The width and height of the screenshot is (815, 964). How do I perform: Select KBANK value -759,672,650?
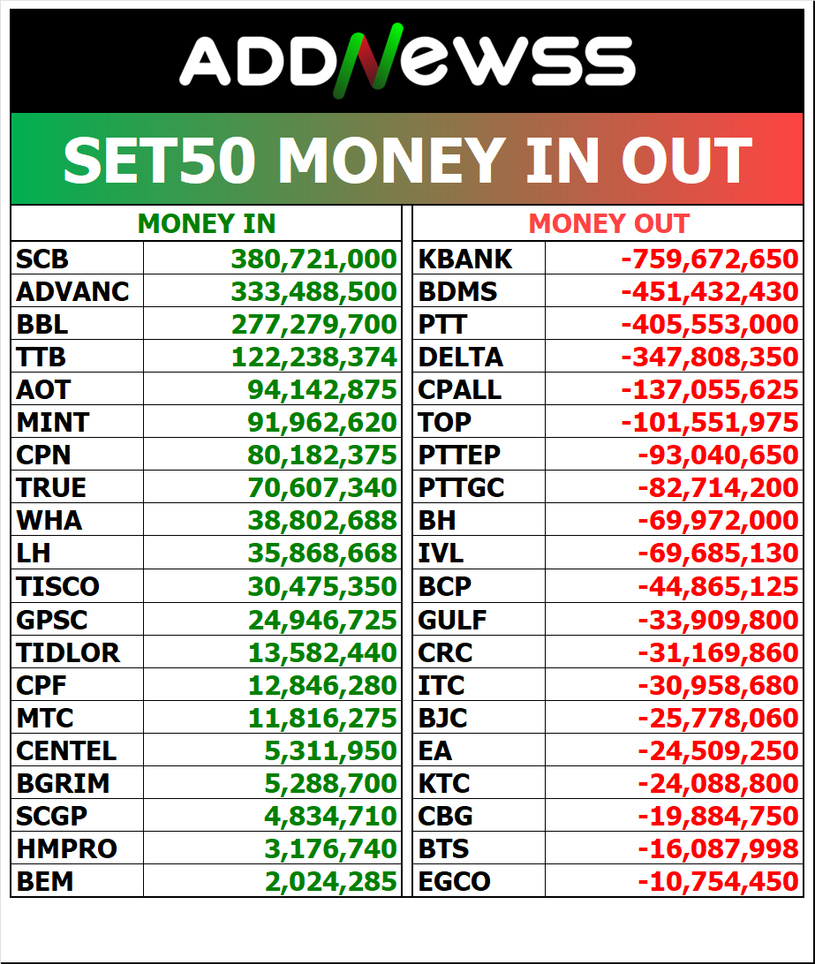[x=710, y=259]
